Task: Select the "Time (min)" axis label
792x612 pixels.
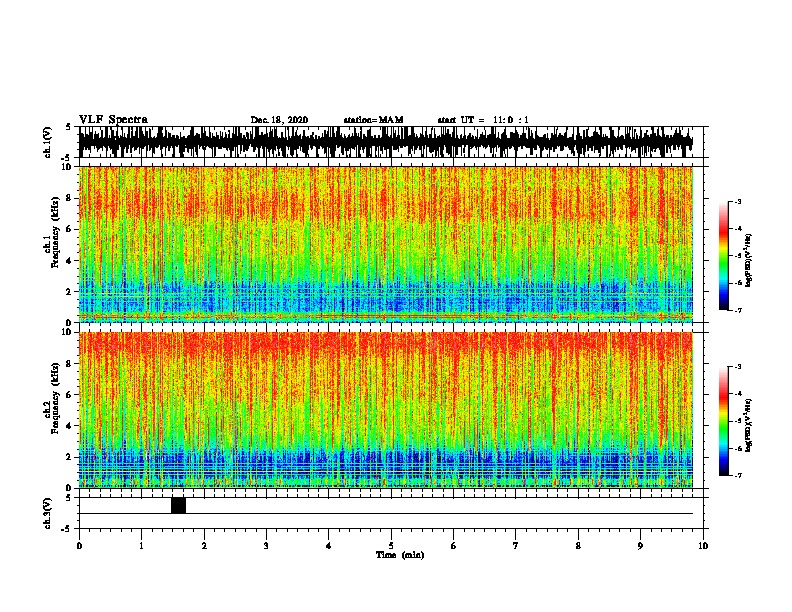Action: click(400, 555)
